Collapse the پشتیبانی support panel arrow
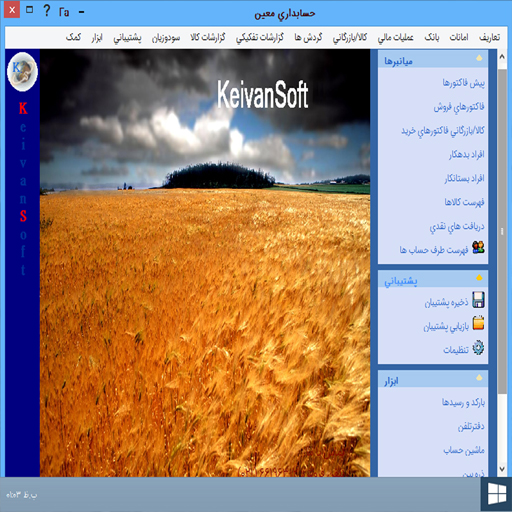Viewport: 512px width, 512px height. point(479,278)
